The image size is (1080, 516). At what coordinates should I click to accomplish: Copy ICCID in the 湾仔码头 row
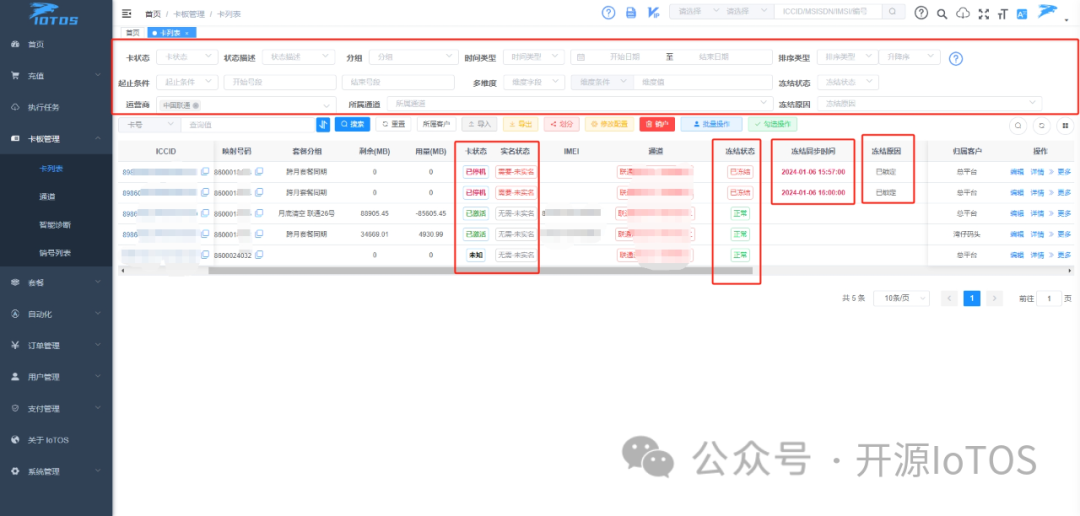[x=205, y=234]
